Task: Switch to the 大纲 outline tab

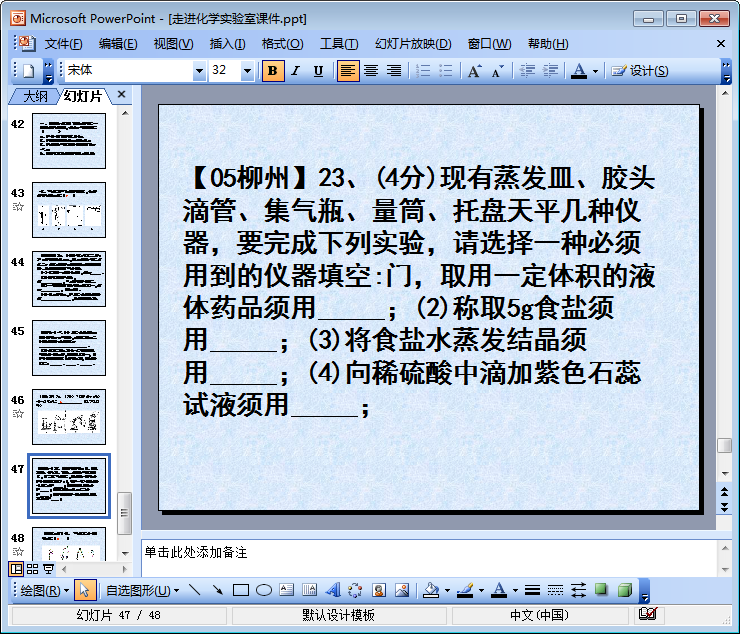Action: point(35,96)
